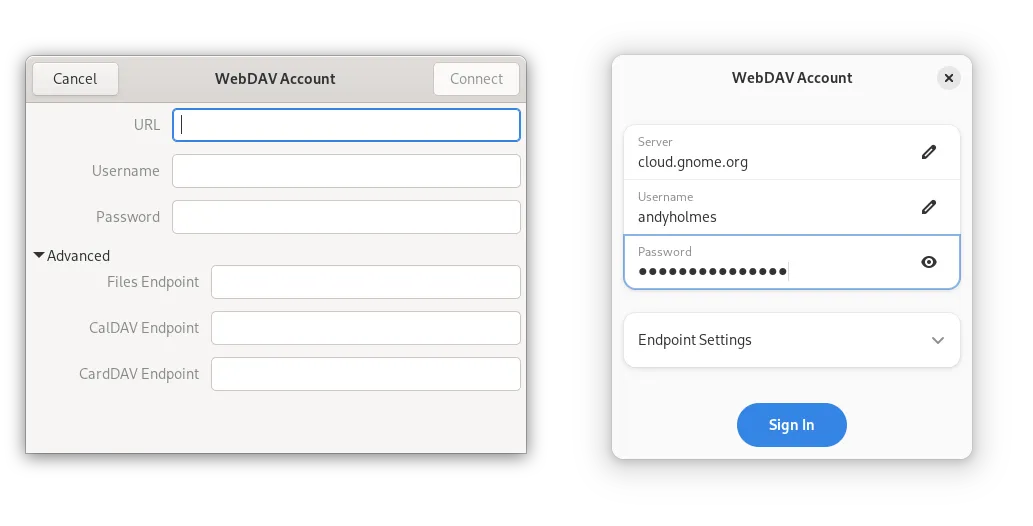Viewport: 1033px width, 526px height.
Task: Collapse the Advanced section triangle
Action: [39, 256]
